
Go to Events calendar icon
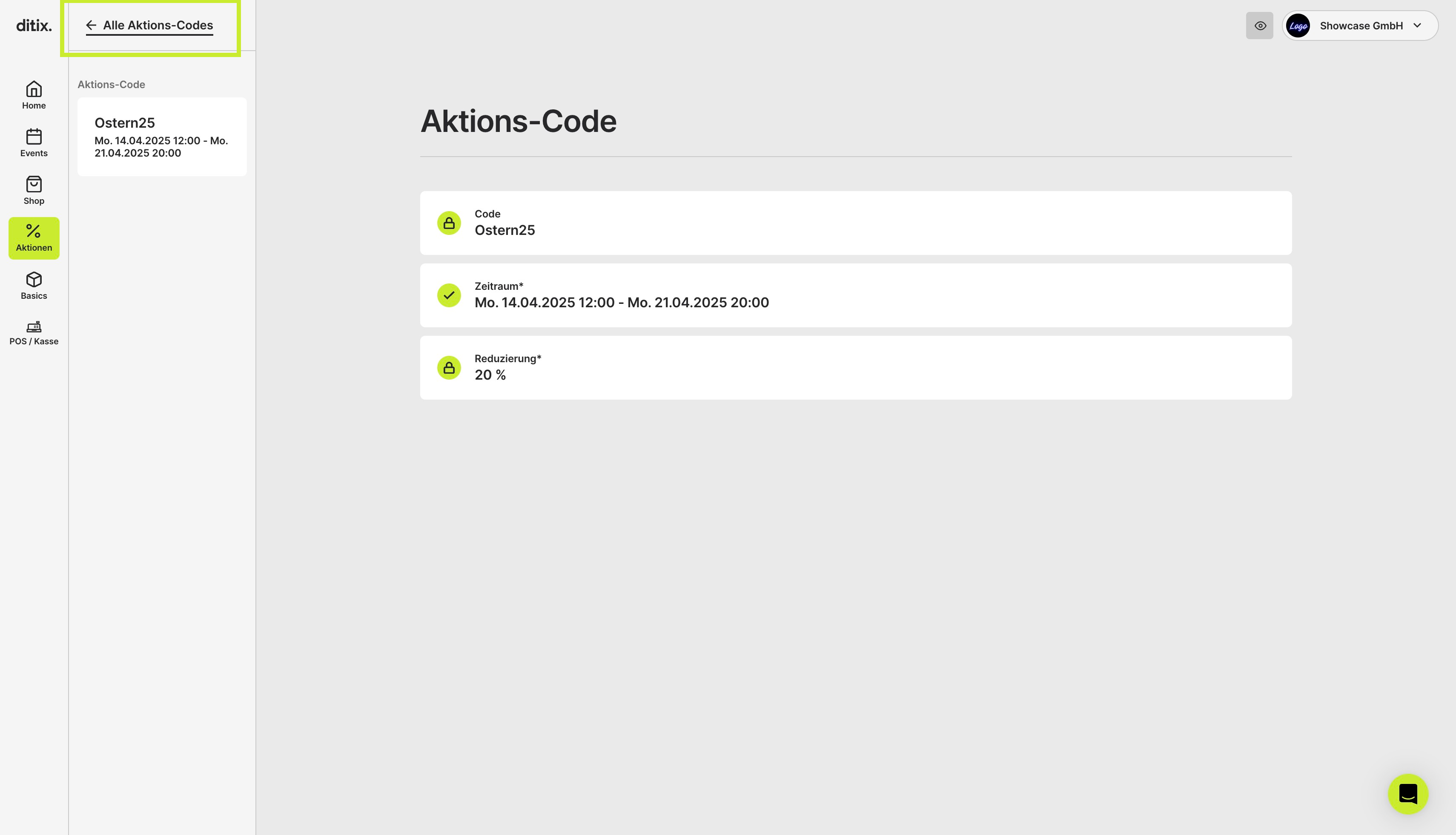click(x=34, y=137)
